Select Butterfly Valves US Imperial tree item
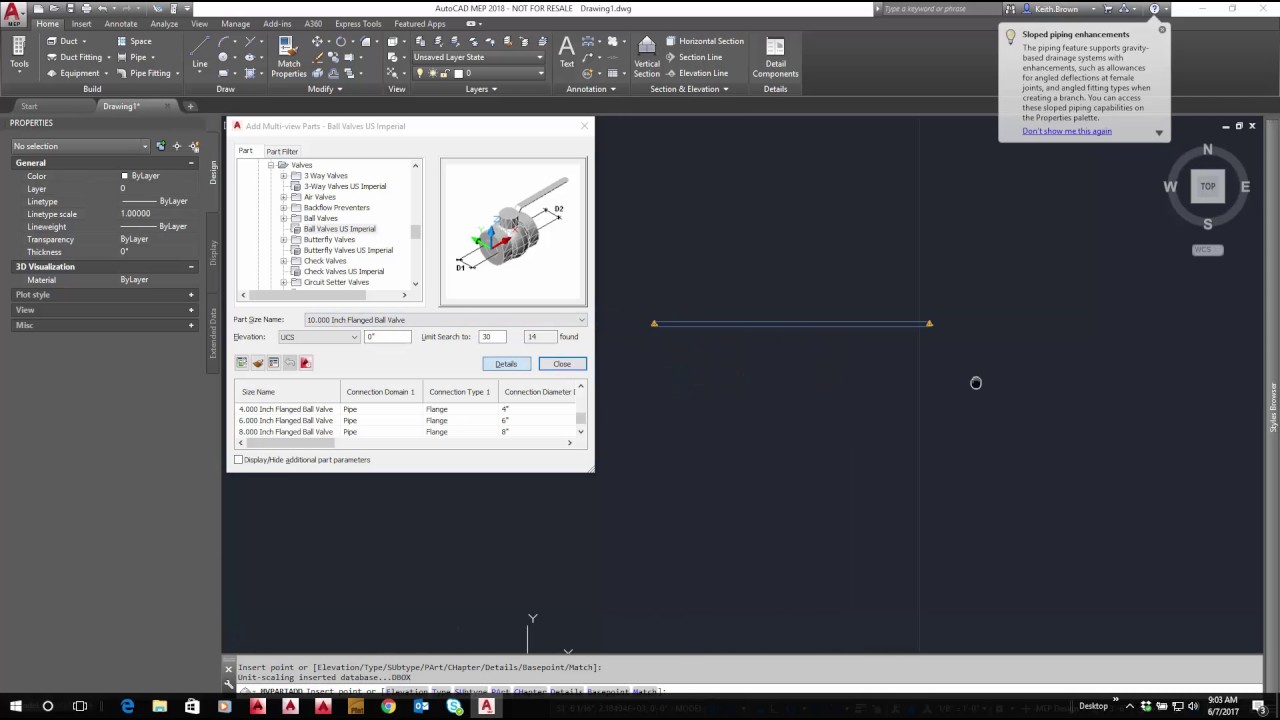Screen dimensions: 1280x720 click(348, 250)
